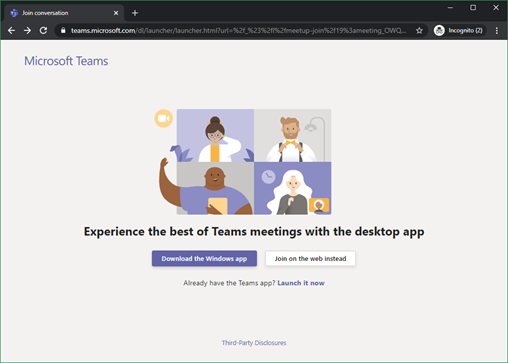Click the Teams favicon on the tab
Screen dimensions: 508x363
[14, 13]
